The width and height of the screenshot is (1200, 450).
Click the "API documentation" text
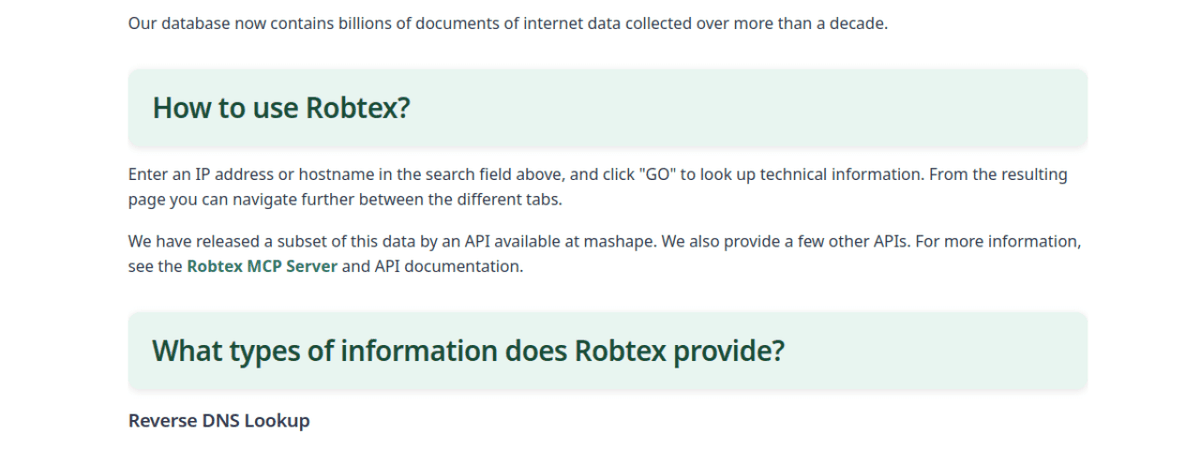448,267
